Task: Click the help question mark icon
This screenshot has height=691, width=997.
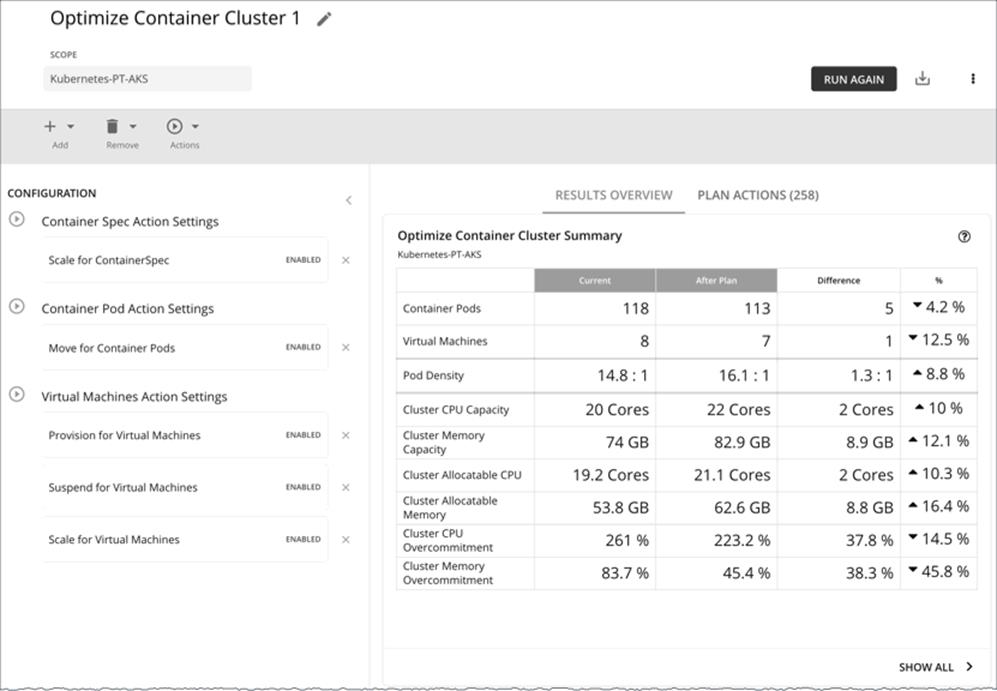Action: click(964, 237)
